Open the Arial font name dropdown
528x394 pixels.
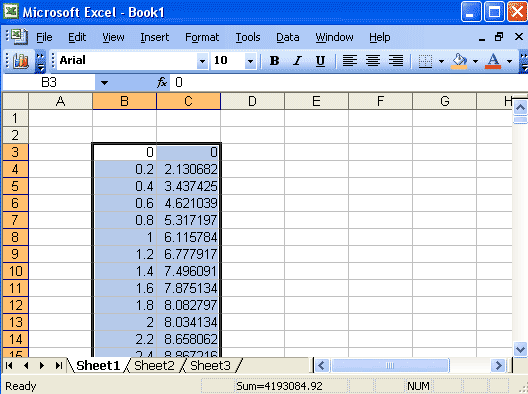point(202,61)
